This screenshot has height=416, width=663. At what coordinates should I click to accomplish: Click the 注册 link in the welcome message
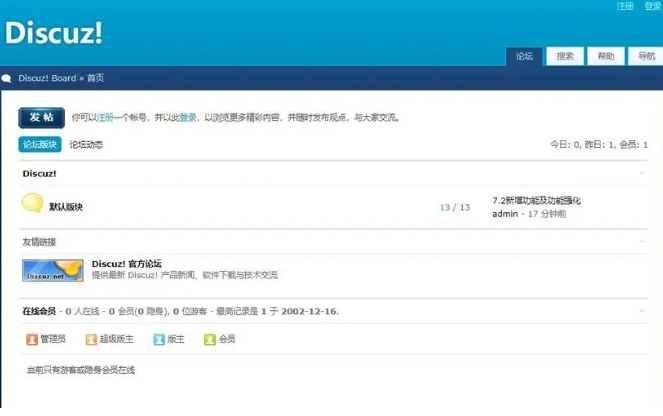click(x=106, y=118)
